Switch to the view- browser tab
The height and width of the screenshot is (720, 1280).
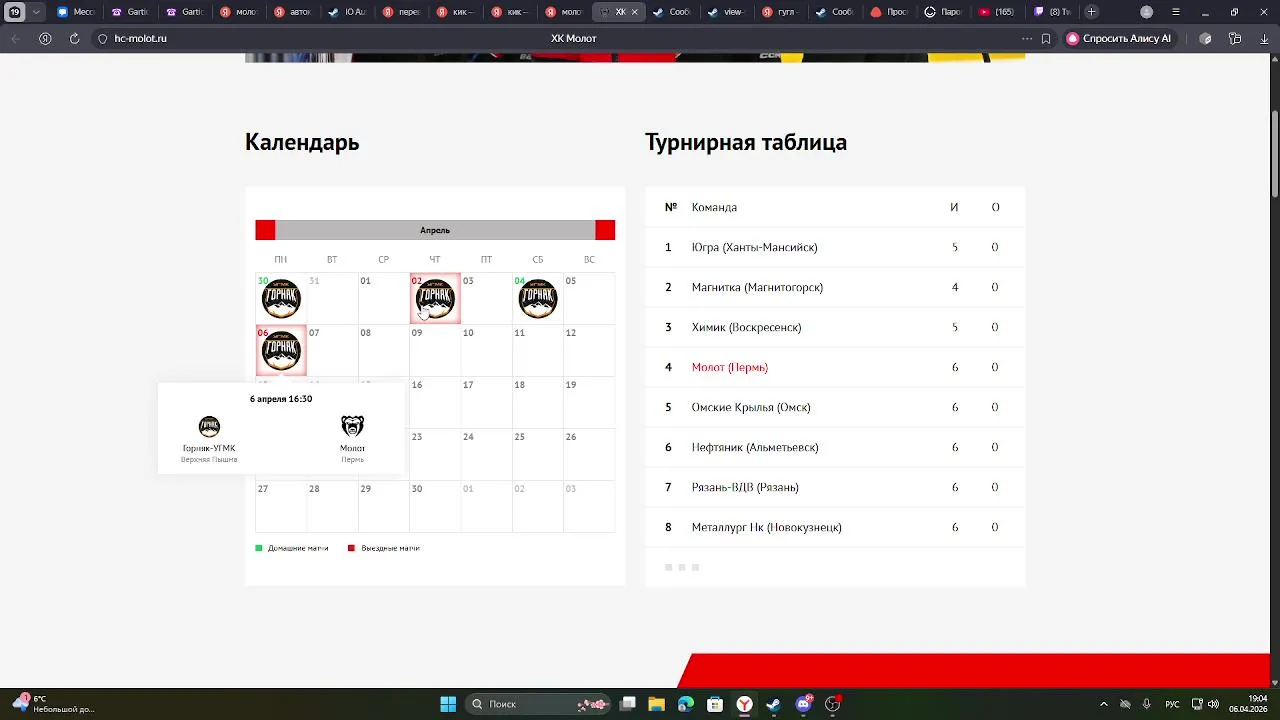click(726, 12)
